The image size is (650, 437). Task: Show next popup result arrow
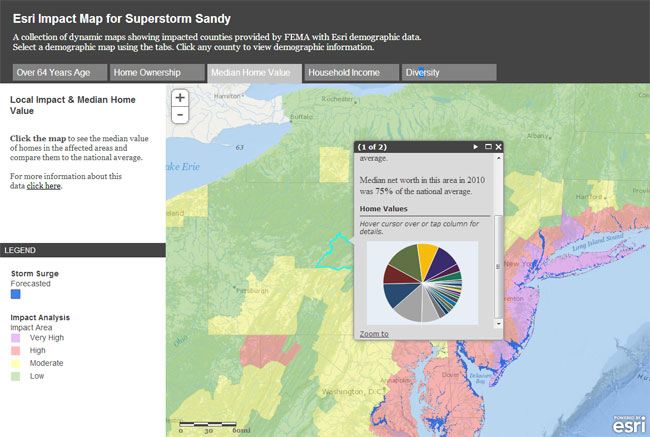pyautogui.click(x=475, y=147)
